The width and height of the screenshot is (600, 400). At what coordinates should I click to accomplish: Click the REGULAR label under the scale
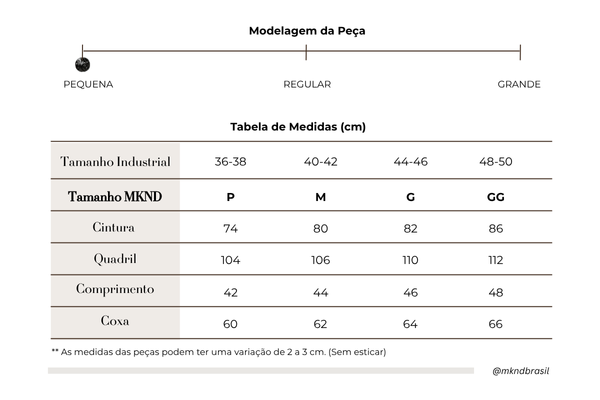pos(307,84)
